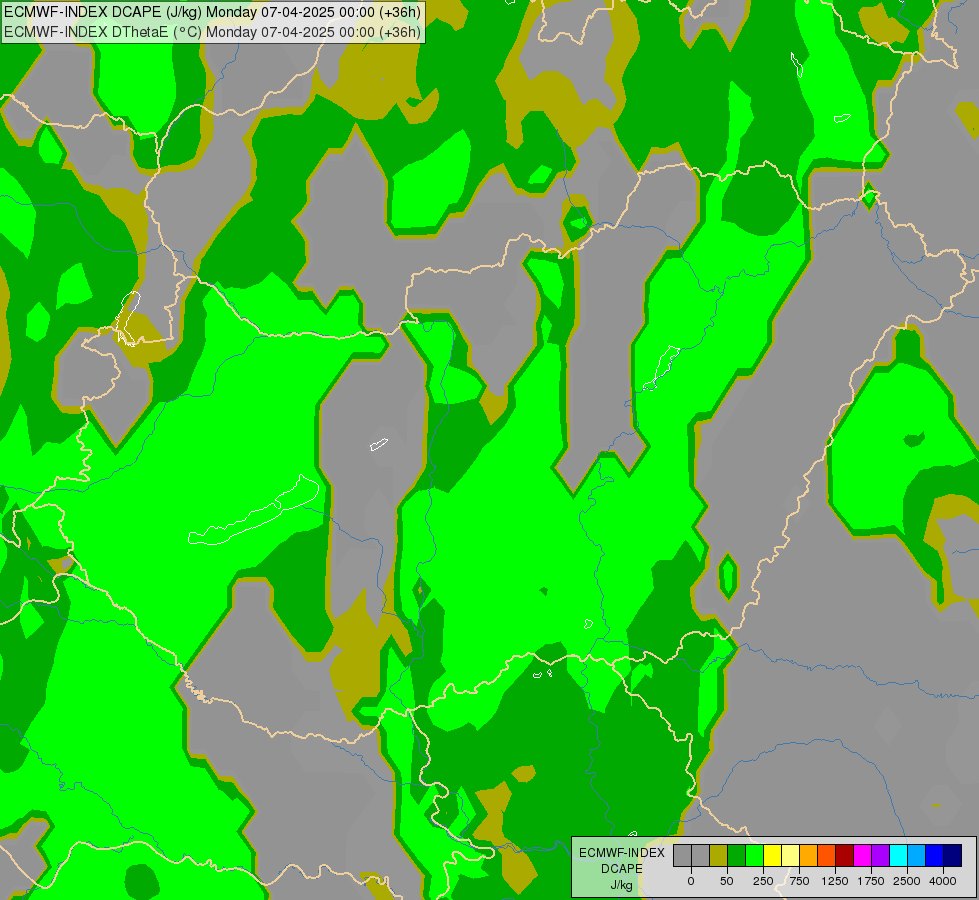This screenshot has height=900, width=979.
Task: Select the amber orange legend swatch
Action: [809, 855]
